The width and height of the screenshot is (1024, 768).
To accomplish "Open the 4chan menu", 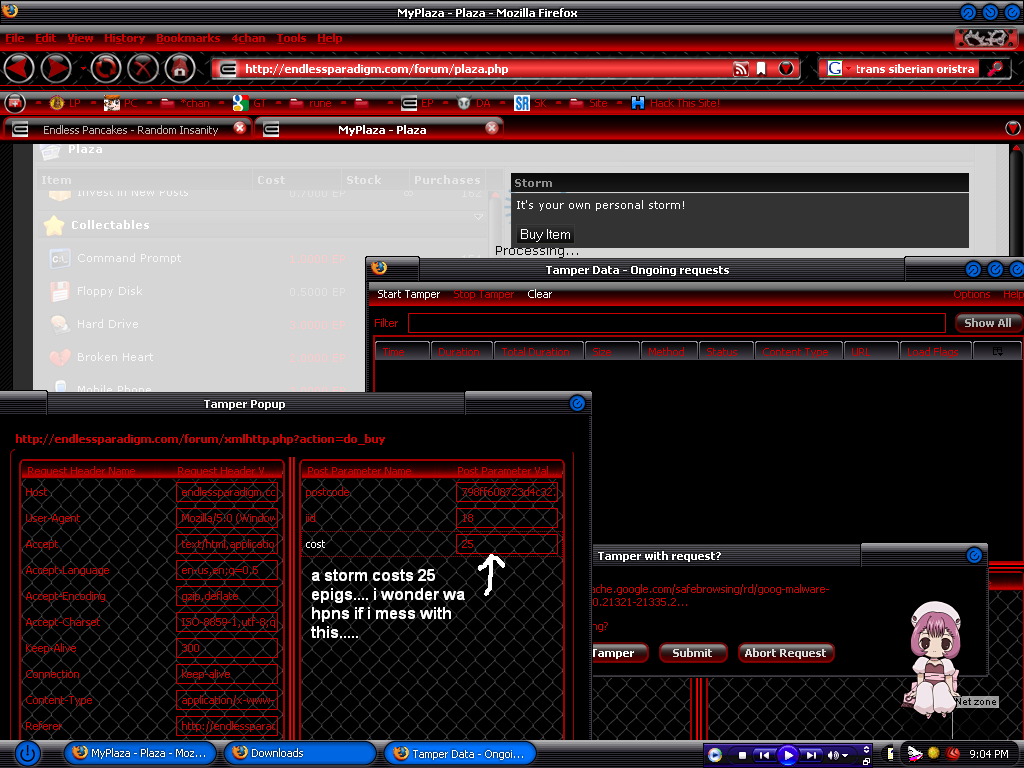I will click(x=248, y=38).
